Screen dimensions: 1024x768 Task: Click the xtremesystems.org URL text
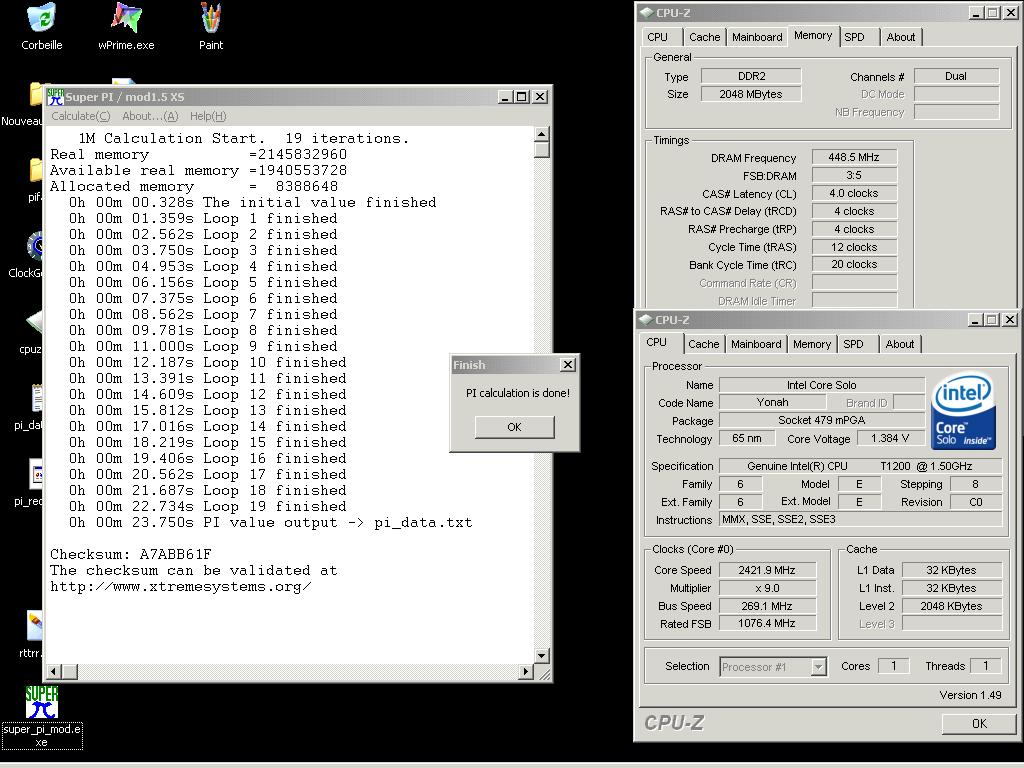[180, 586]
